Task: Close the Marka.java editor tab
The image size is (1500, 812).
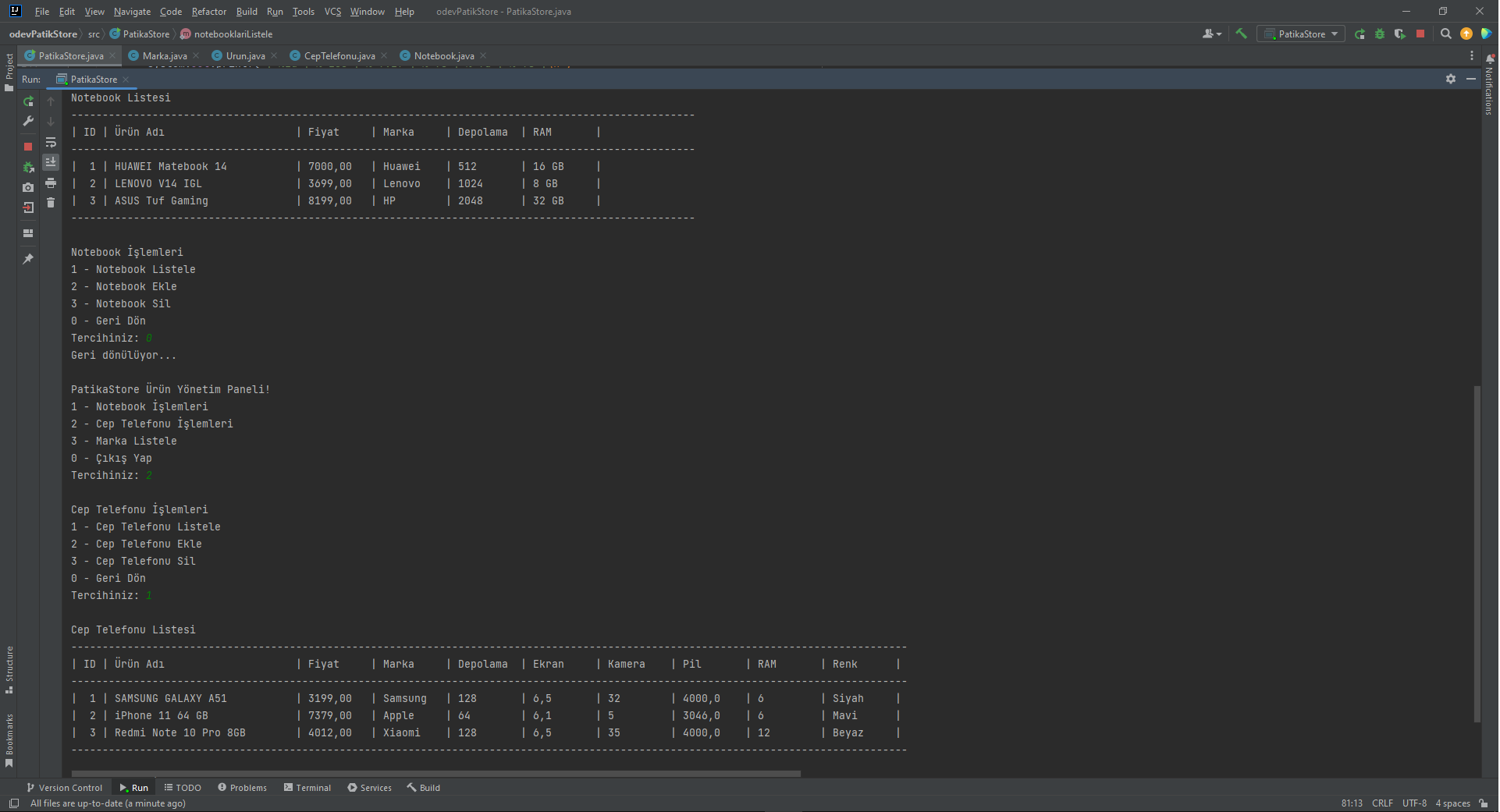Action: pos(196,55)
